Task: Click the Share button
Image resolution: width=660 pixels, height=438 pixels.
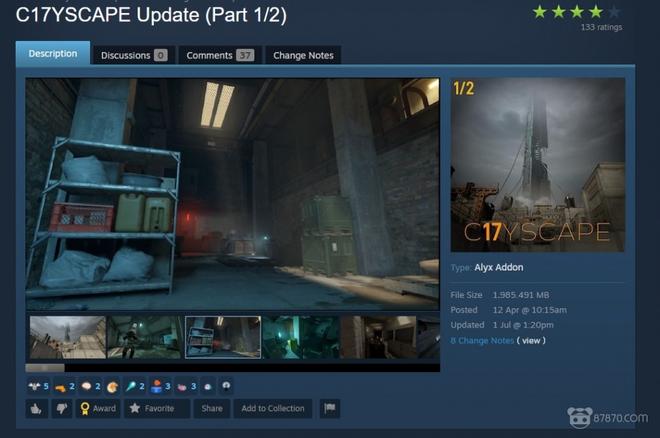Action: pos(212,409)
